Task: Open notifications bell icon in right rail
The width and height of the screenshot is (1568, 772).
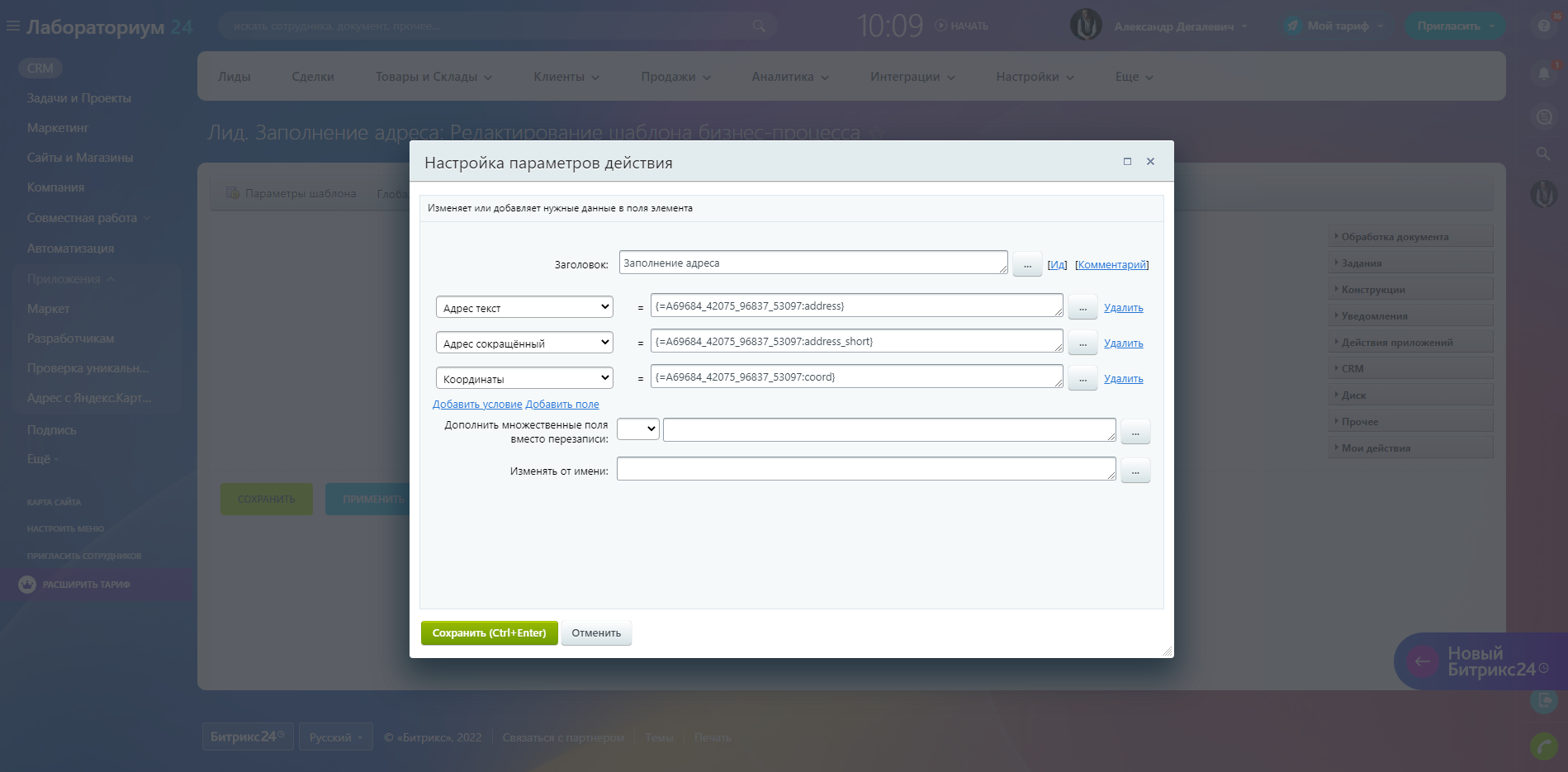Action: click(x=1544, y=73)
